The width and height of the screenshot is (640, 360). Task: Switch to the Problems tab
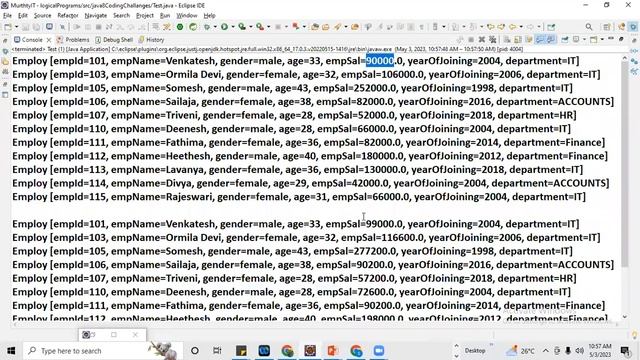(73, 40)
